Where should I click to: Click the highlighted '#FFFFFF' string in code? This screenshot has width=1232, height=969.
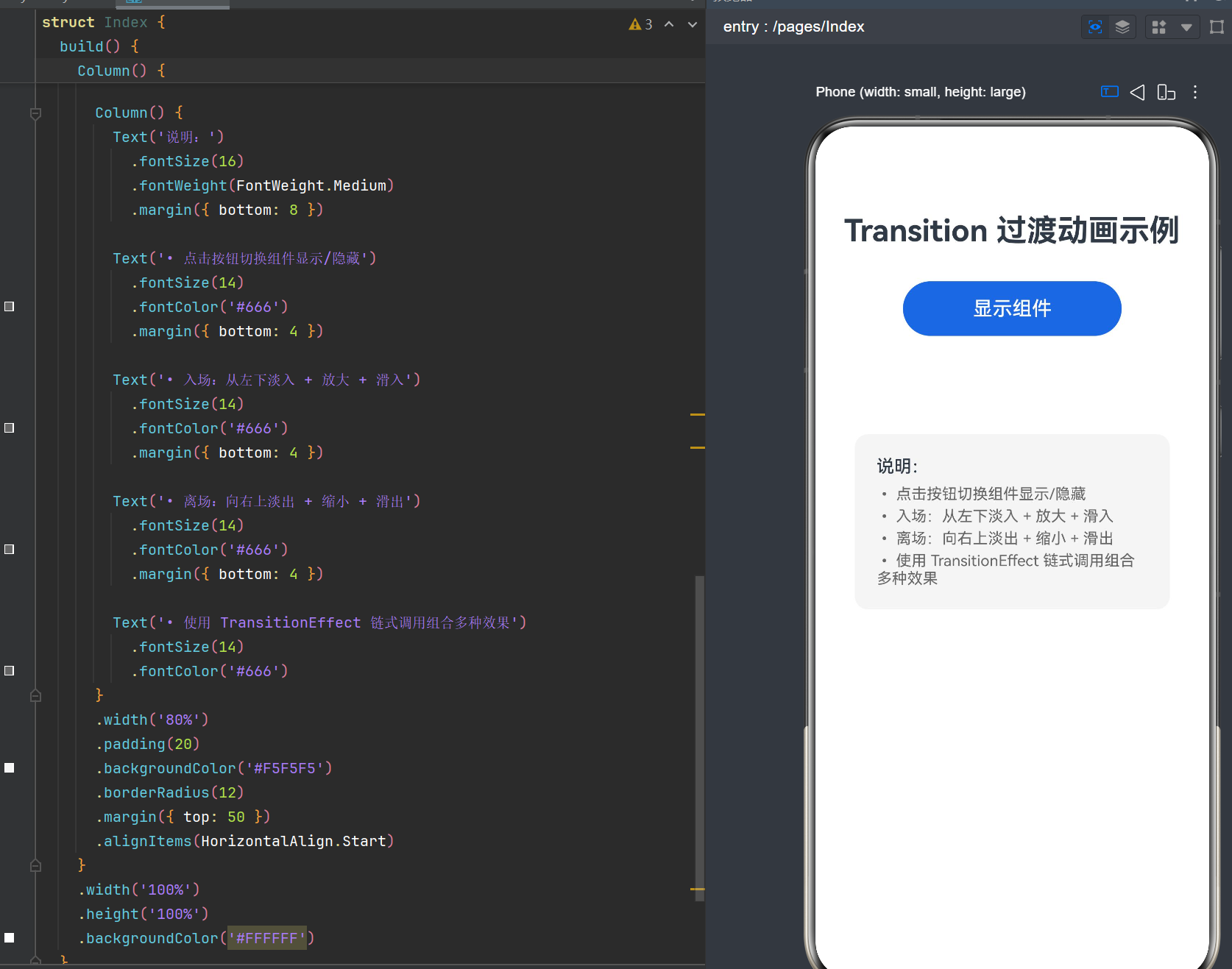coord(266,938)
